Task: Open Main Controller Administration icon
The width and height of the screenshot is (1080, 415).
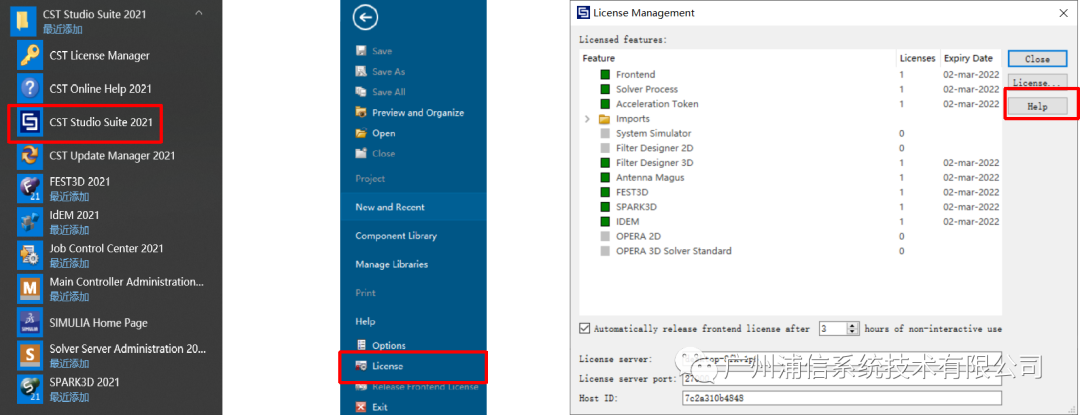Action: [x=30, y=288]
